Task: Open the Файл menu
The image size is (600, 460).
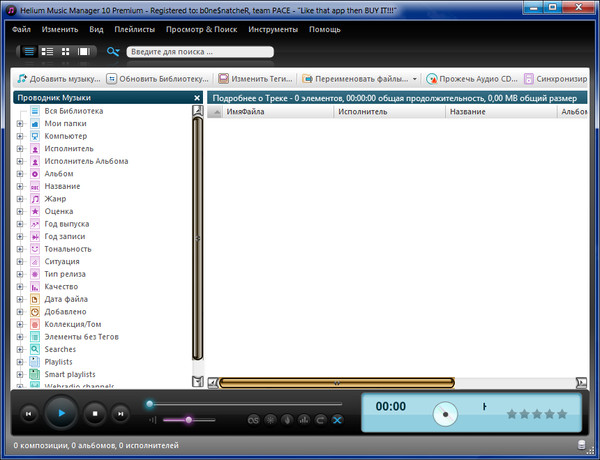Action: [21, 29]
